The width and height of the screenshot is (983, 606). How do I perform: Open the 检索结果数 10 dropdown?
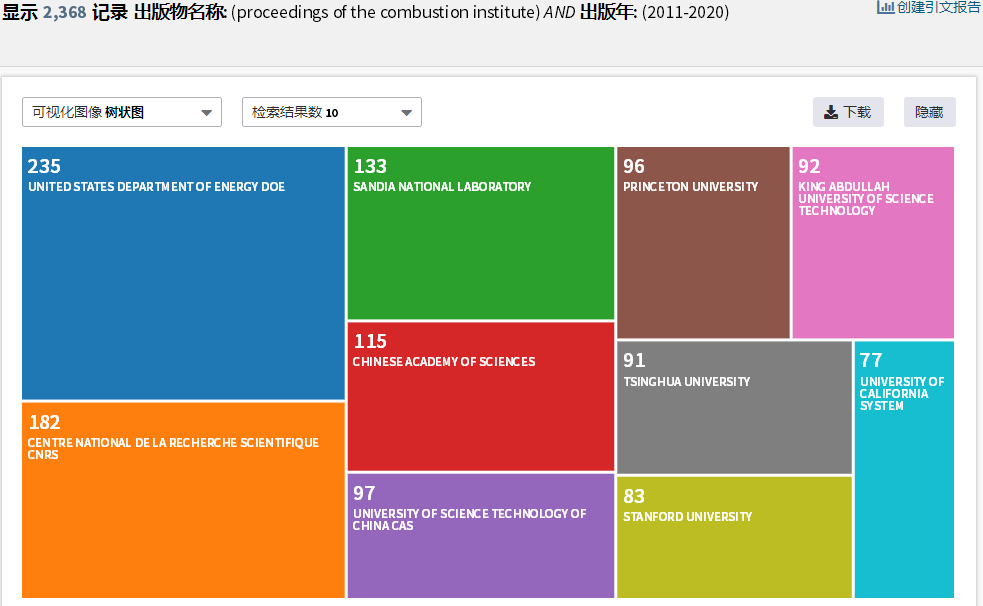click(x=332, y=112)
